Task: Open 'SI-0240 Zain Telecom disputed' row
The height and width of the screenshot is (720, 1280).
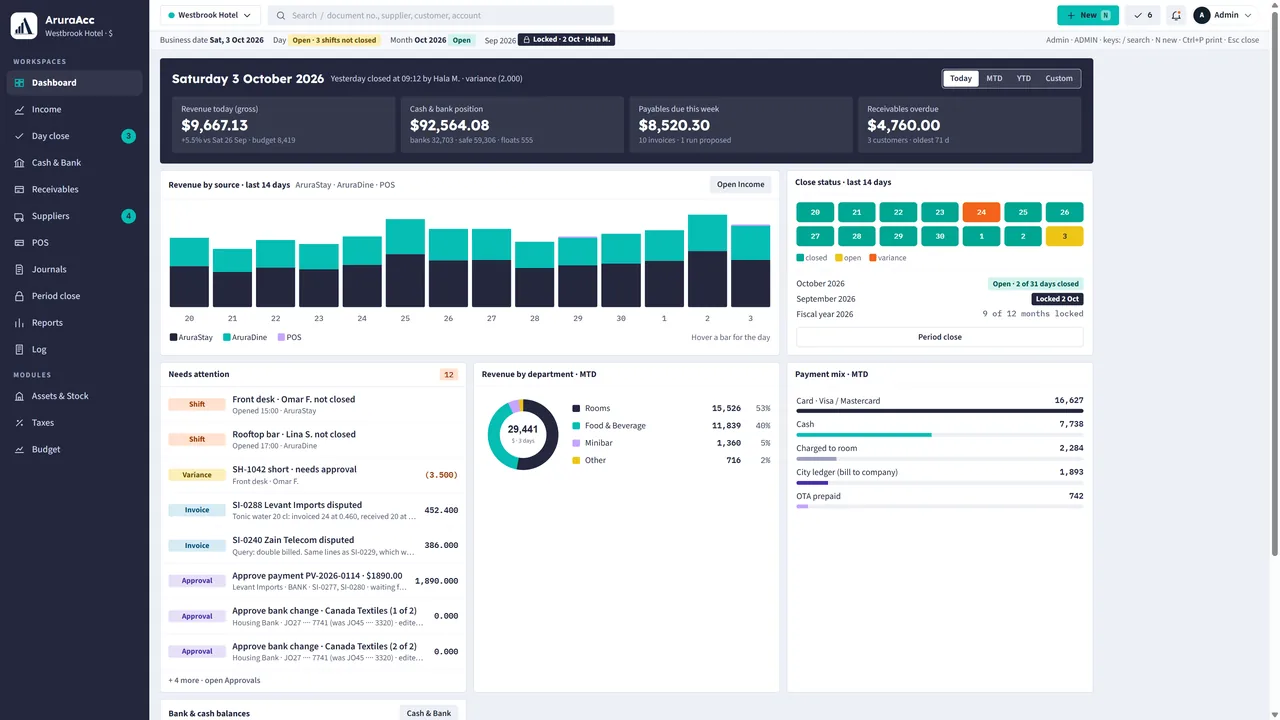Action: [313, 546]
